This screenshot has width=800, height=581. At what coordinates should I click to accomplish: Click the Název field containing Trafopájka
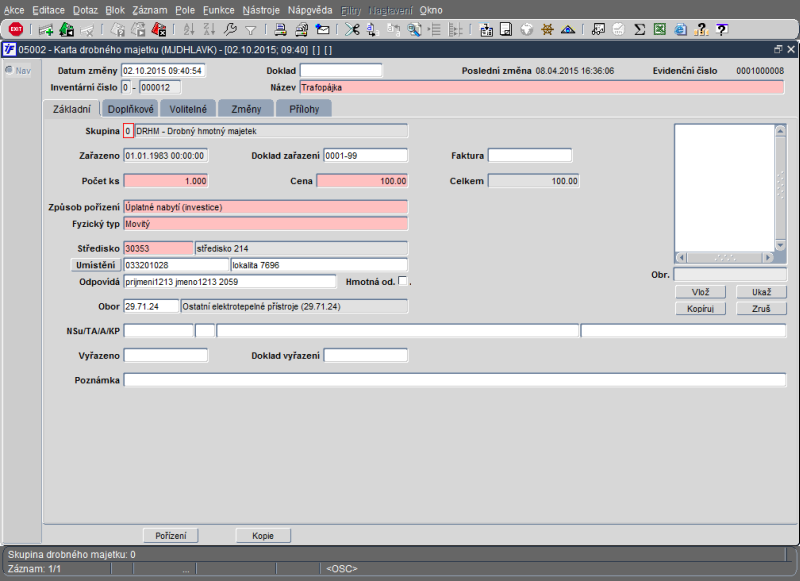tap(542, 87)
